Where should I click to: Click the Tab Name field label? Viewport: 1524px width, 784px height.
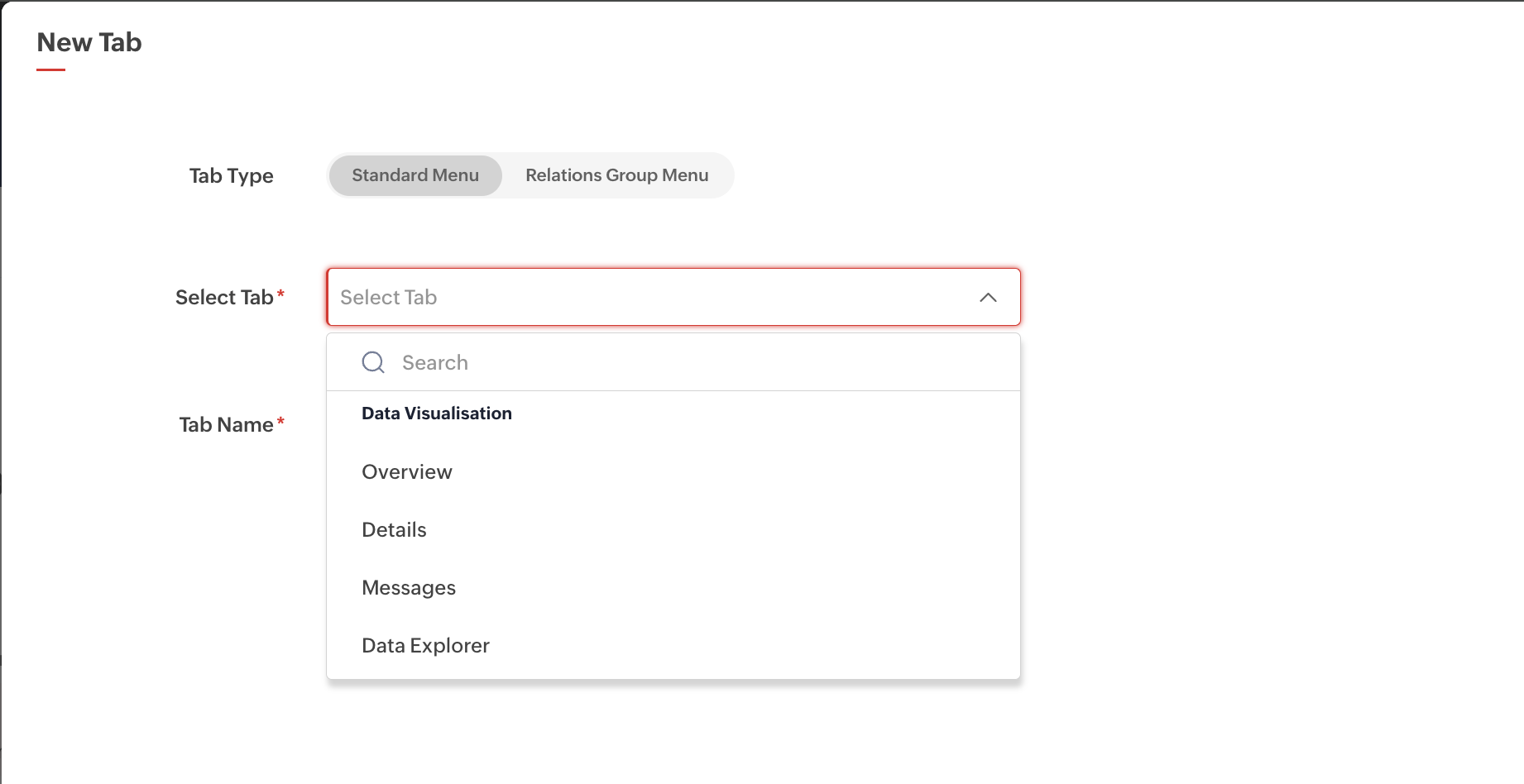point(226,425)
